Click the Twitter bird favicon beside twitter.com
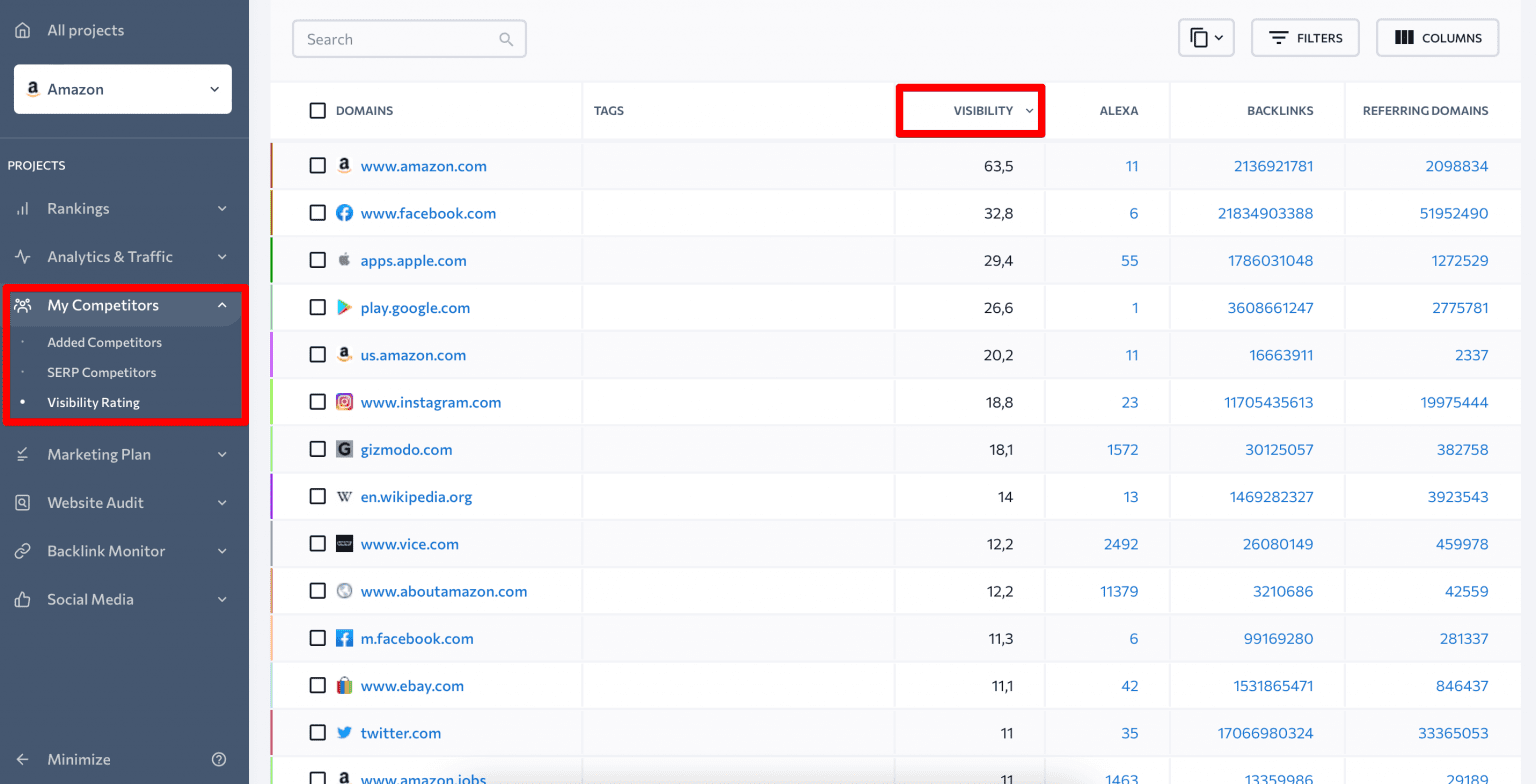This screenshot has width=1536, height=784. pos(344,733)
